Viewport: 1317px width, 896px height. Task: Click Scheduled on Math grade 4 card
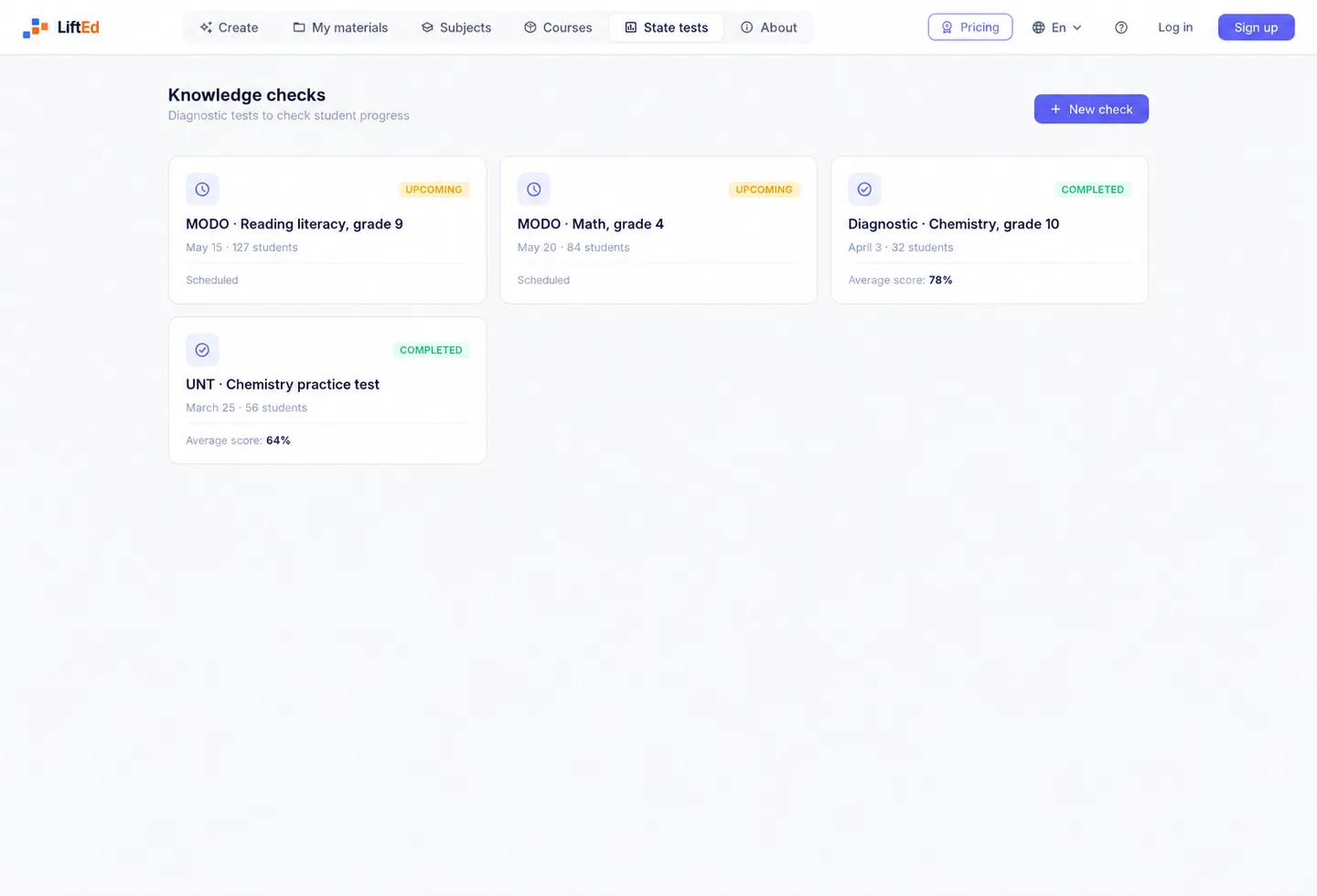tap(543, 280)
